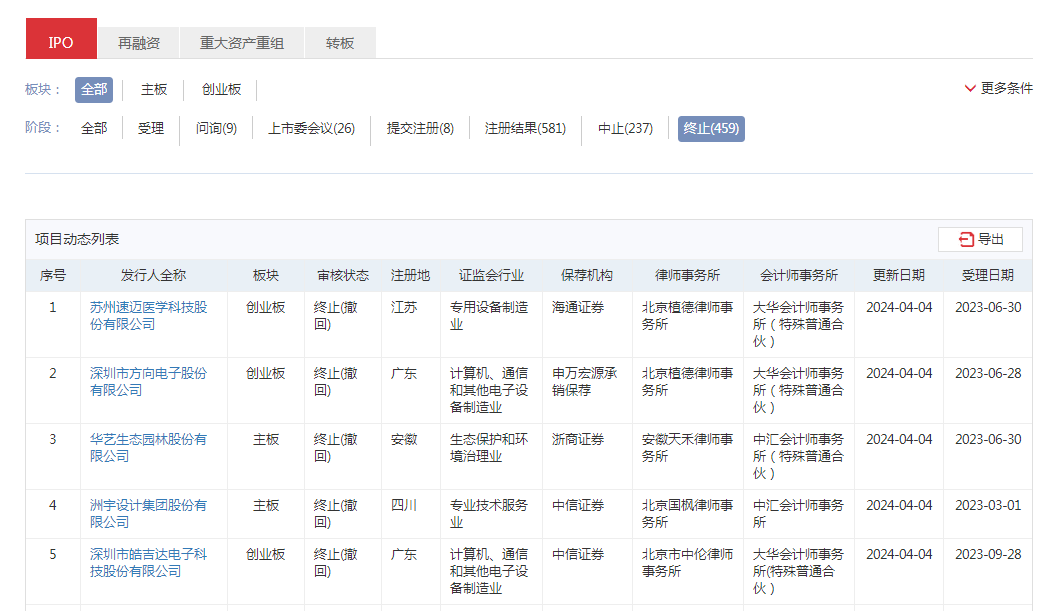
Task: Show 问询(9) stage projects
Action: (x=216, y=129)
